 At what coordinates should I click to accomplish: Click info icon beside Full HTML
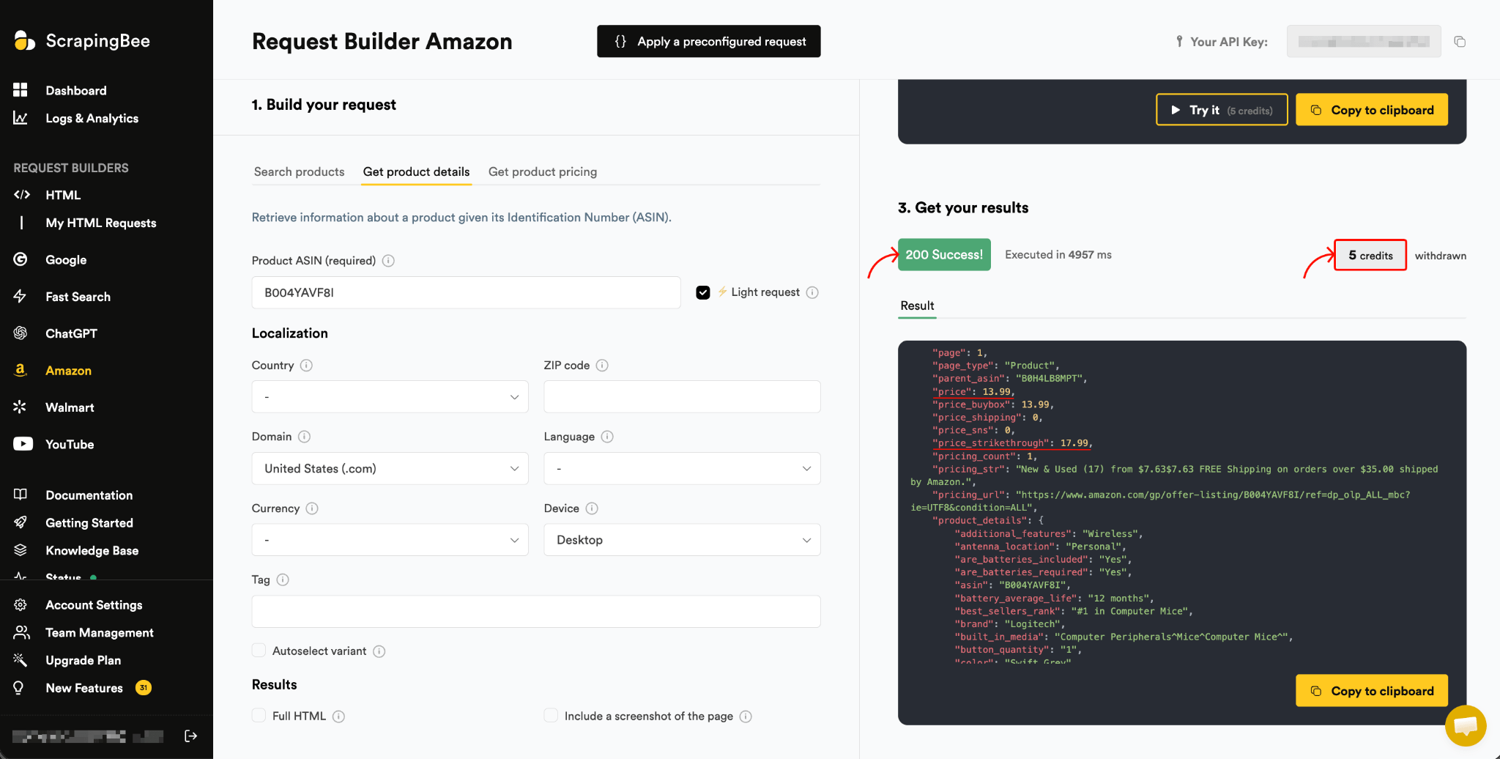[x=339, y=717]
